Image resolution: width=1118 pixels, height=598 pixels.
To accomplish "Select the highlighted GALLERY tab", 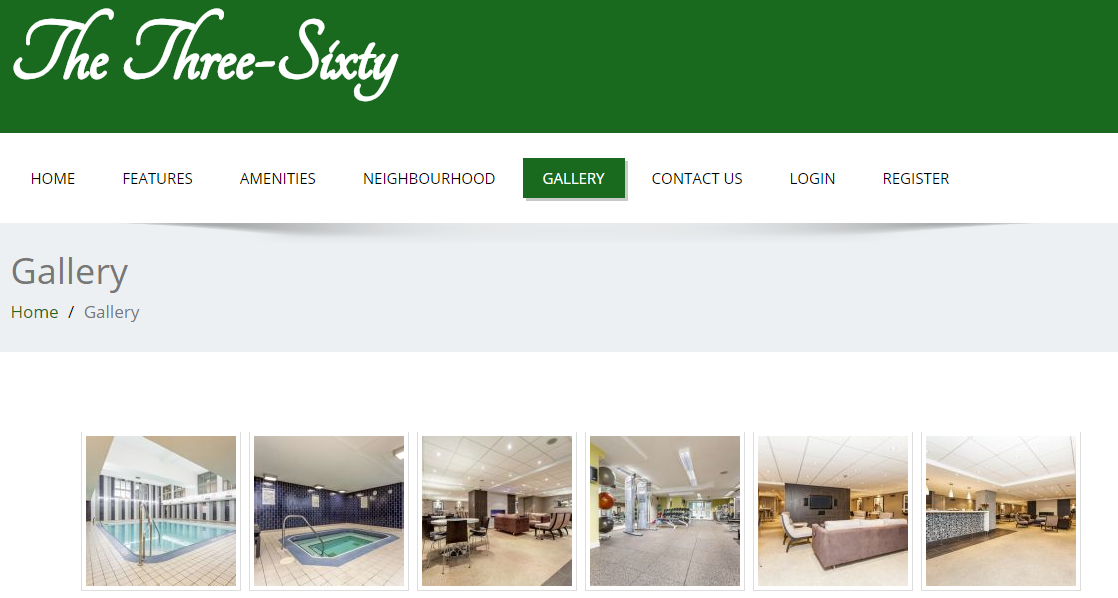I will point(574,178).
